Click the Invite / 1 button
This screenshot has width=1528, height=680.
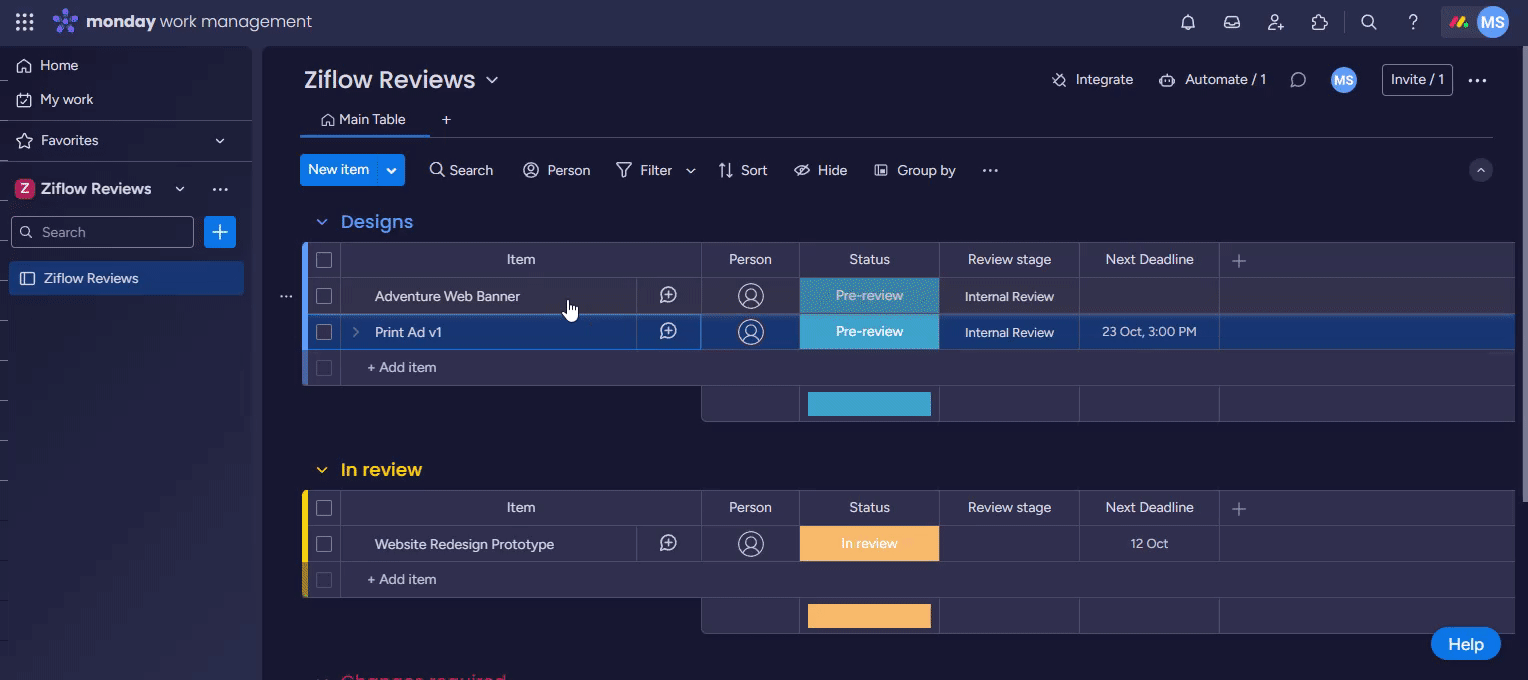tap(1417, 80)
